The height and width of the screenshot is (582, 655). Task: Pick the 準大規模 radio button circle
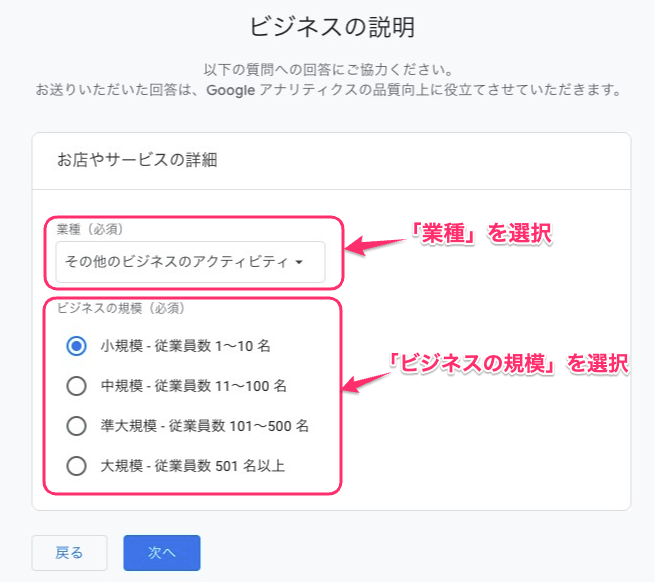click(x=76, y=426)
